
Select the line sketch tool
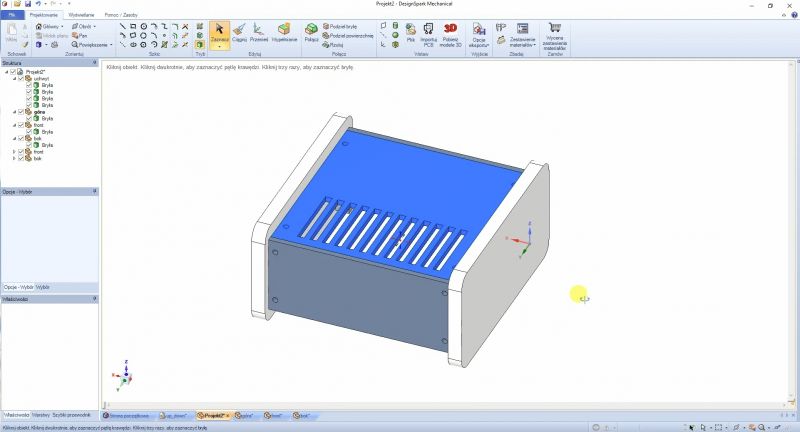point(122,26)
